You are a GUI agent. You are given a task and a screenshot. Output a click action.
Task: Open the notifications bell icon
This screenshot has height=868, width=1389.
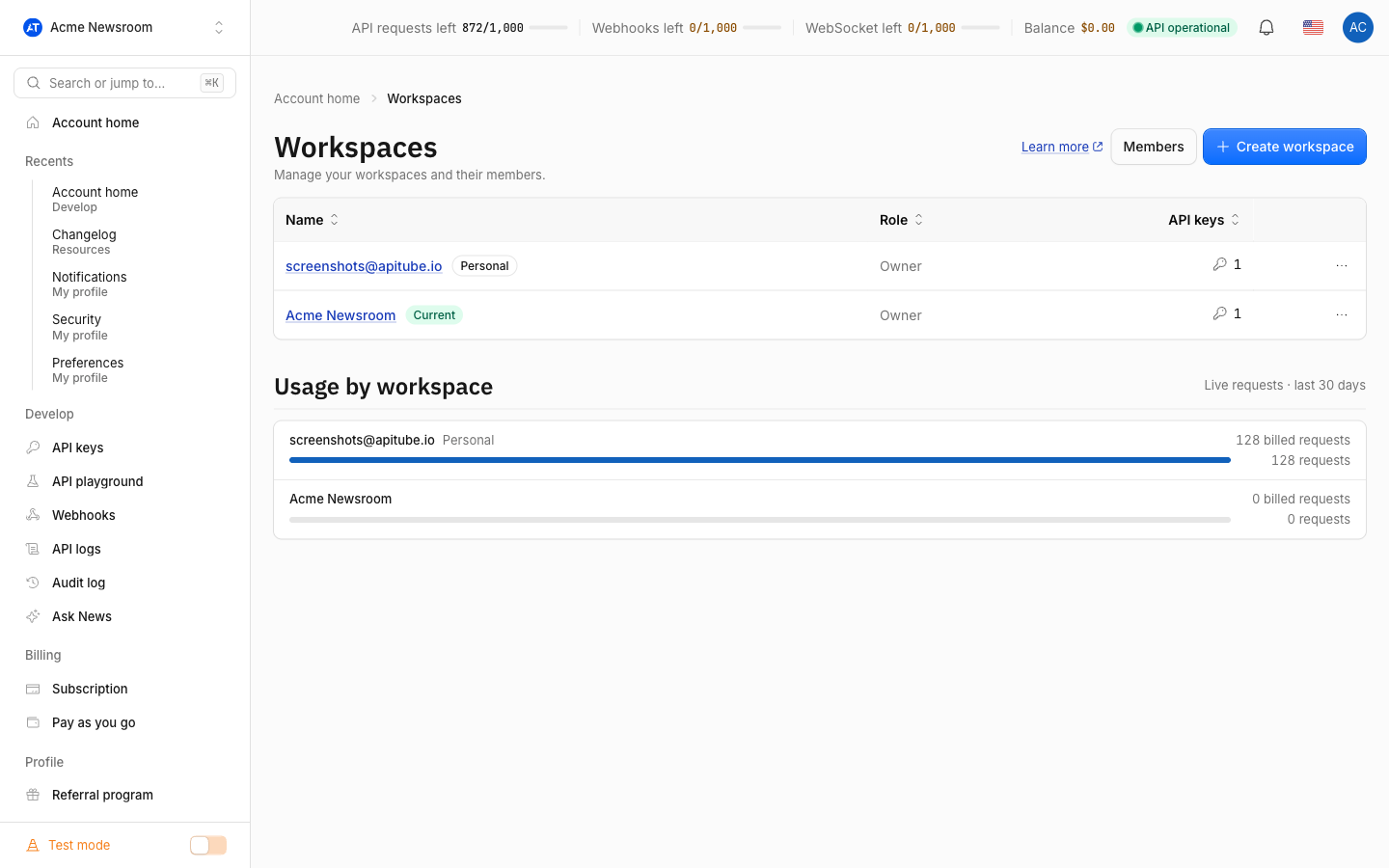[x=1266, y=28]
